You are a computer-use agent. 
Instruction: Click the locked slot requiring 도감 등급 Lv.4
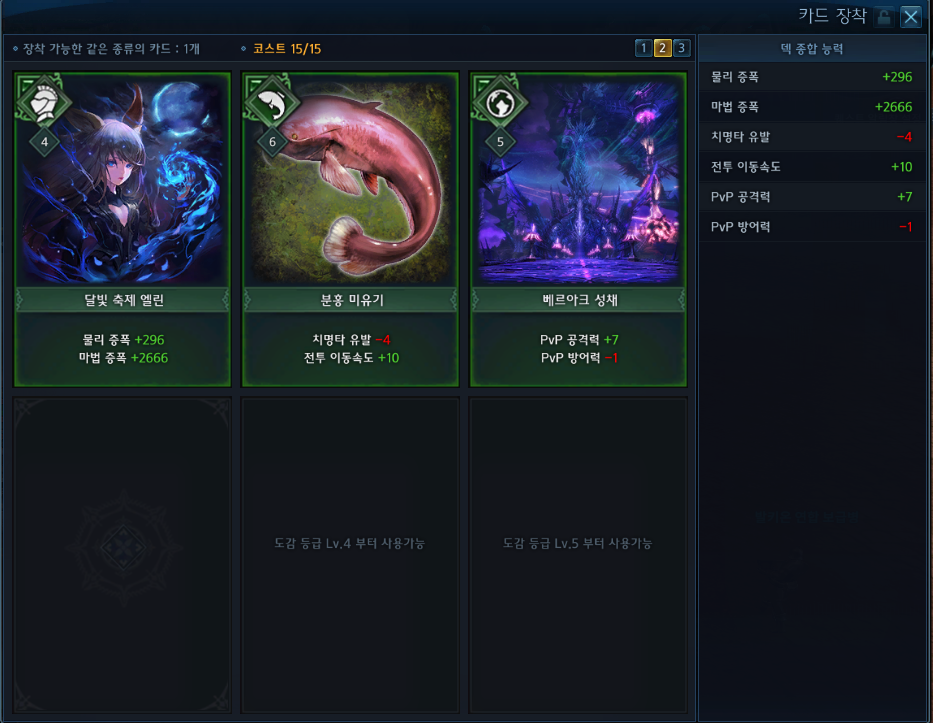point(350,555)
